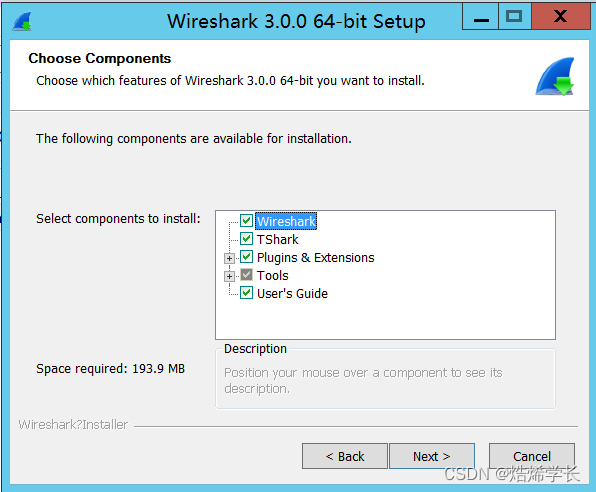Uncheck the Wireshark component checkbox
Screen dimensions: 596x492
coord(246,221)
